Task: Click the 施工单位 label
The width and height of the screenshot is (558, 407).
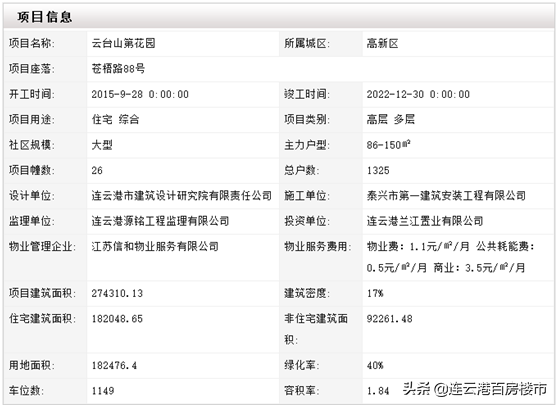Action: pyautogui.click(x=307, y=196)
